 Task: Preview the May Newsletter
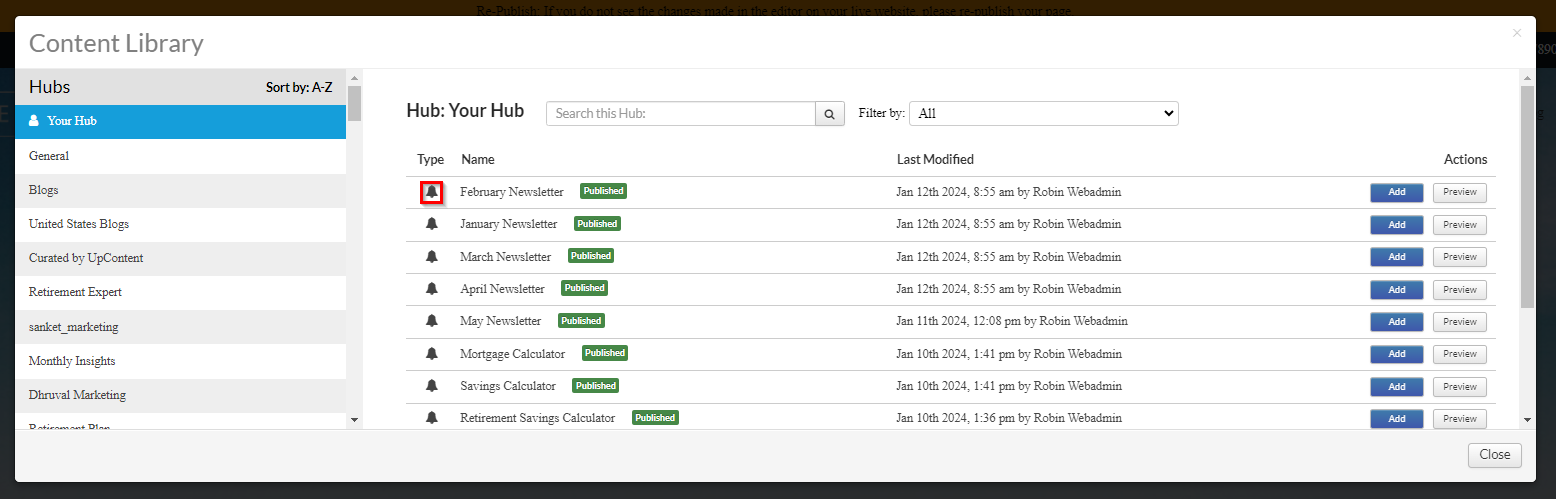point(1459,322)
